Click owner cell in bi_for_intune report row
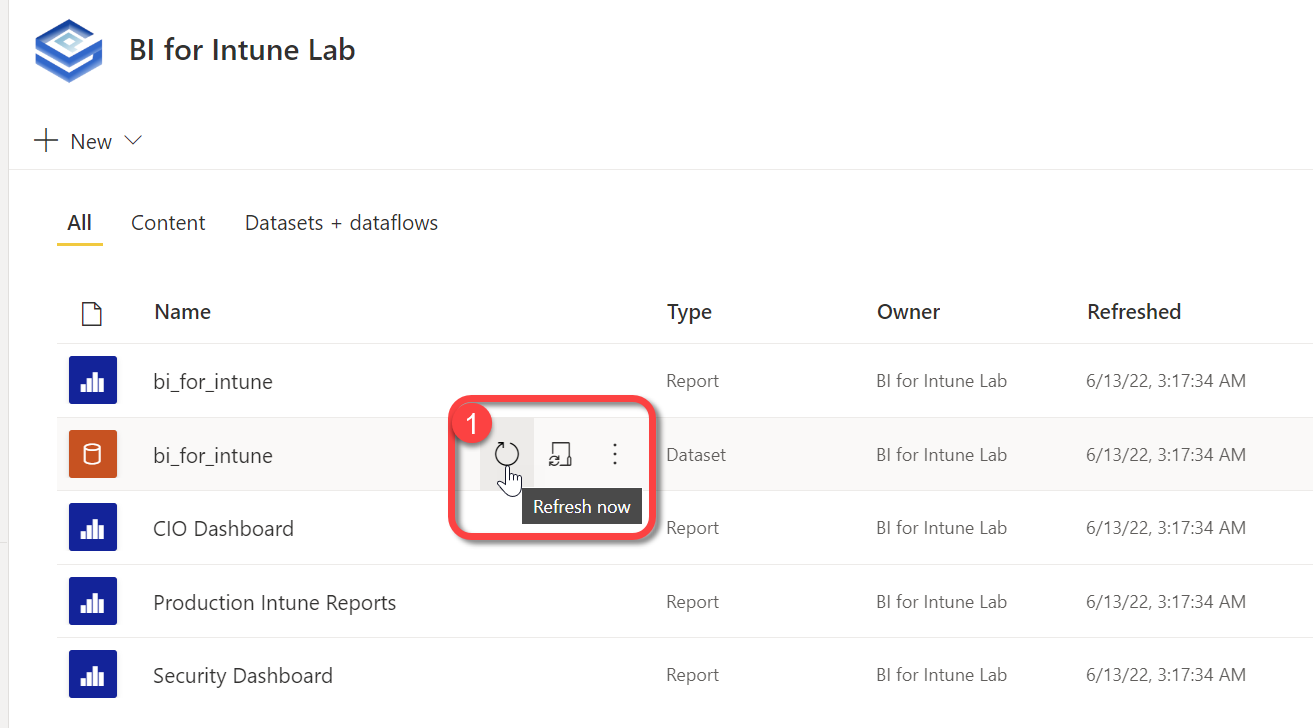The height and width of the screenshot is (728, 1313). tap(941, 381)
